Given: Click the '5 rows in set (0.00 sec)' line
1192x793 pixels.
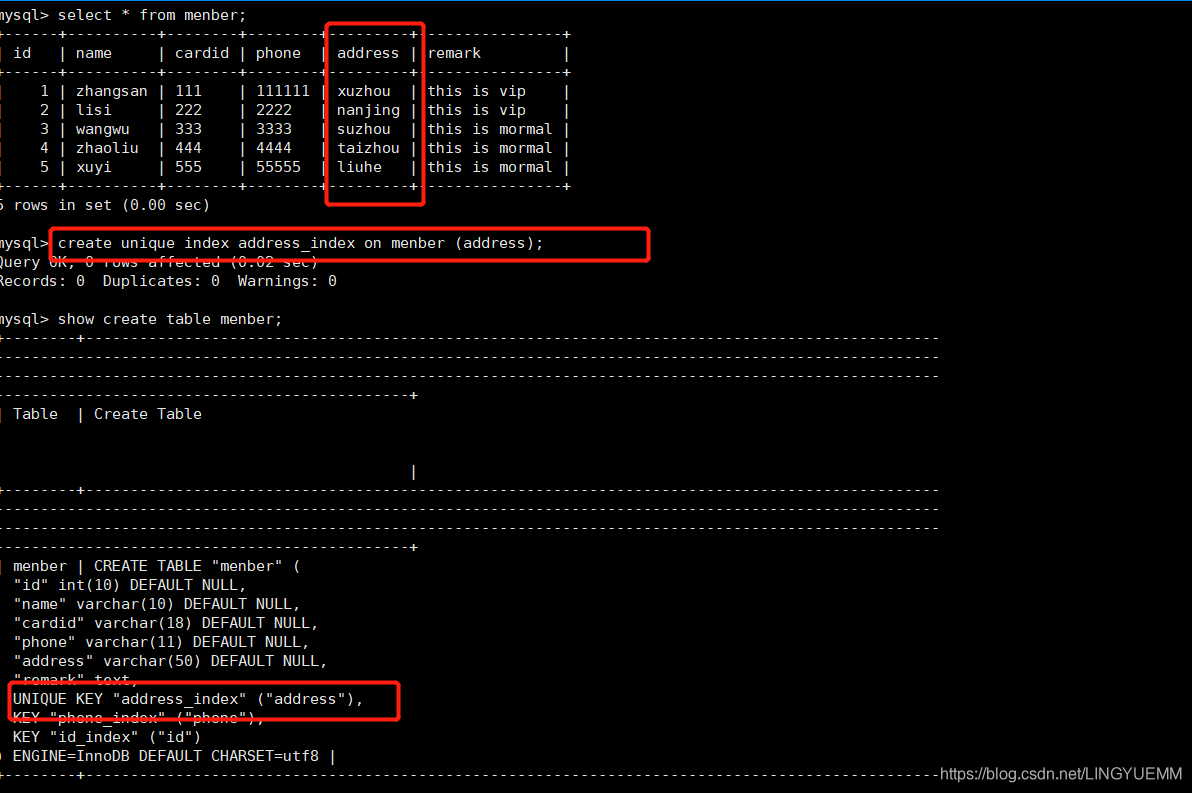Looking at the screenshot, I should pos(105,205).
